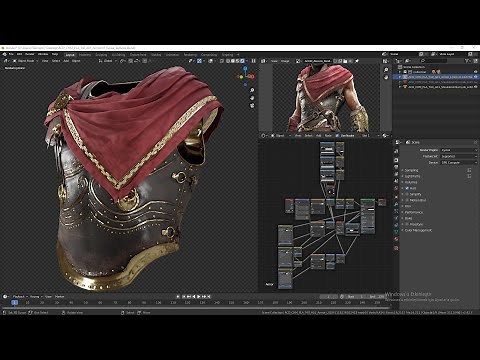Image resolution: width=480 pixels, height=360 pixels.
Task: Expand the Film panel
Action: tap(408, 206)
